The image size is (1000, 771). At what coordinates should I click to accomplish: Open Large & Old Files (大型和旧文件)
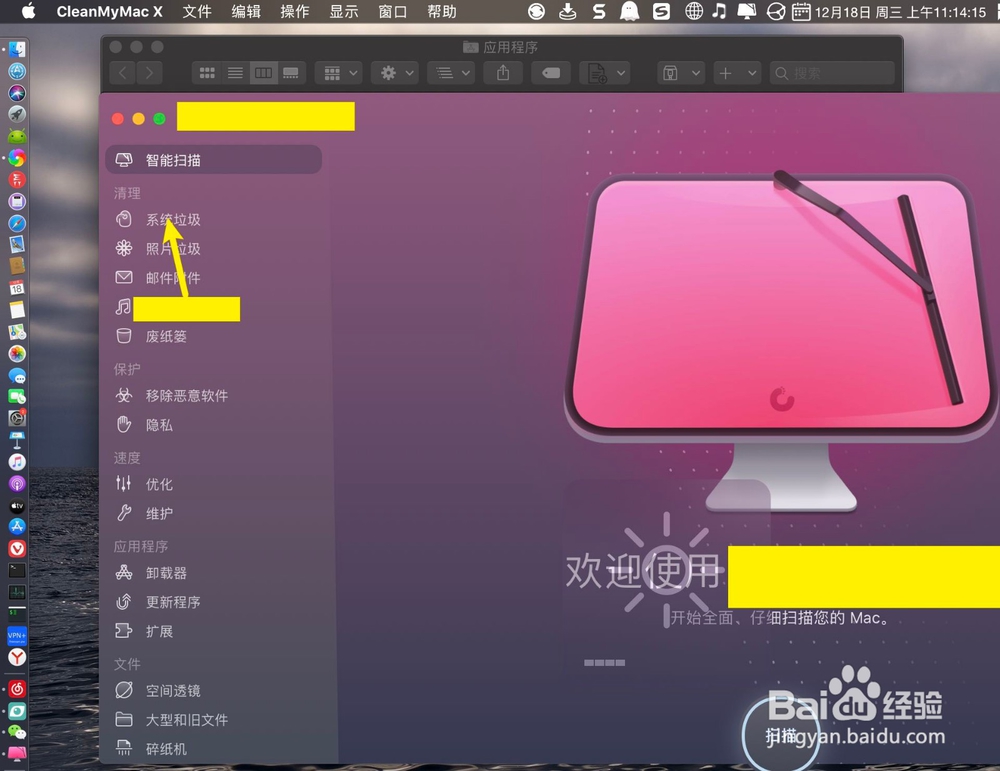(x=186, y=720)
